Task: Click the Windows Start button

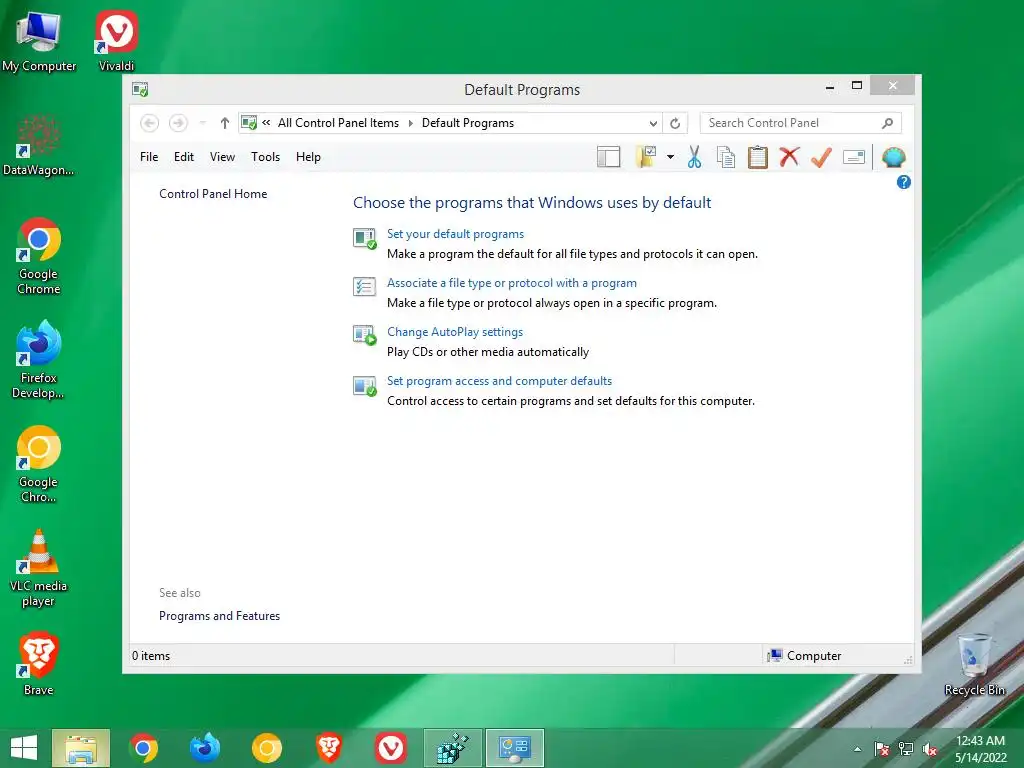Action: coord(24,748)
